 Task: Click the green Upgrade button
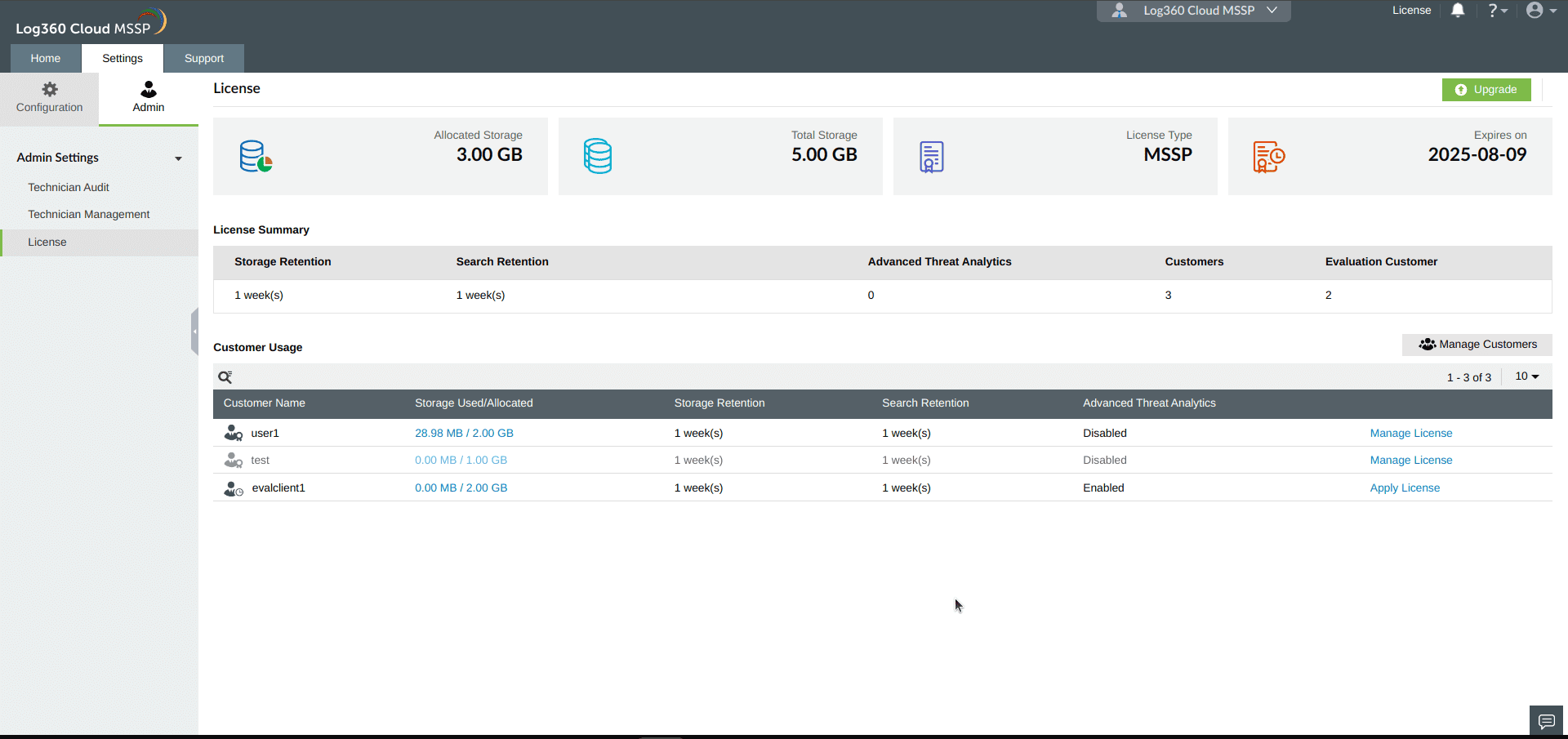point(1486,90)
